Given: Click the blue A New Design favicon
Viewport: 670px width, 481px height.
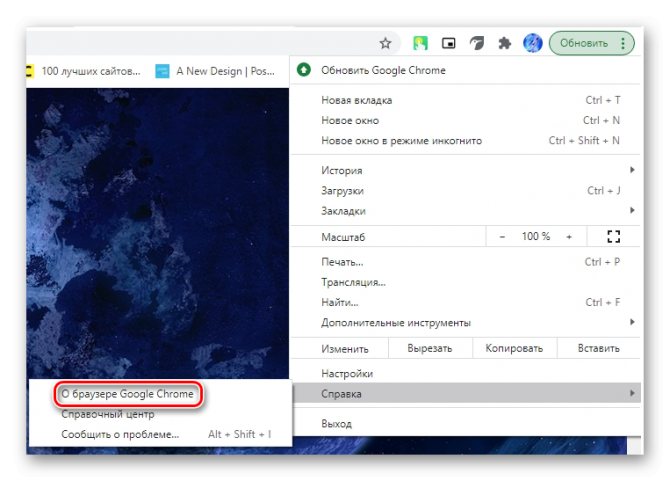Looking at the screenshot, I should (x=162, y=71).
